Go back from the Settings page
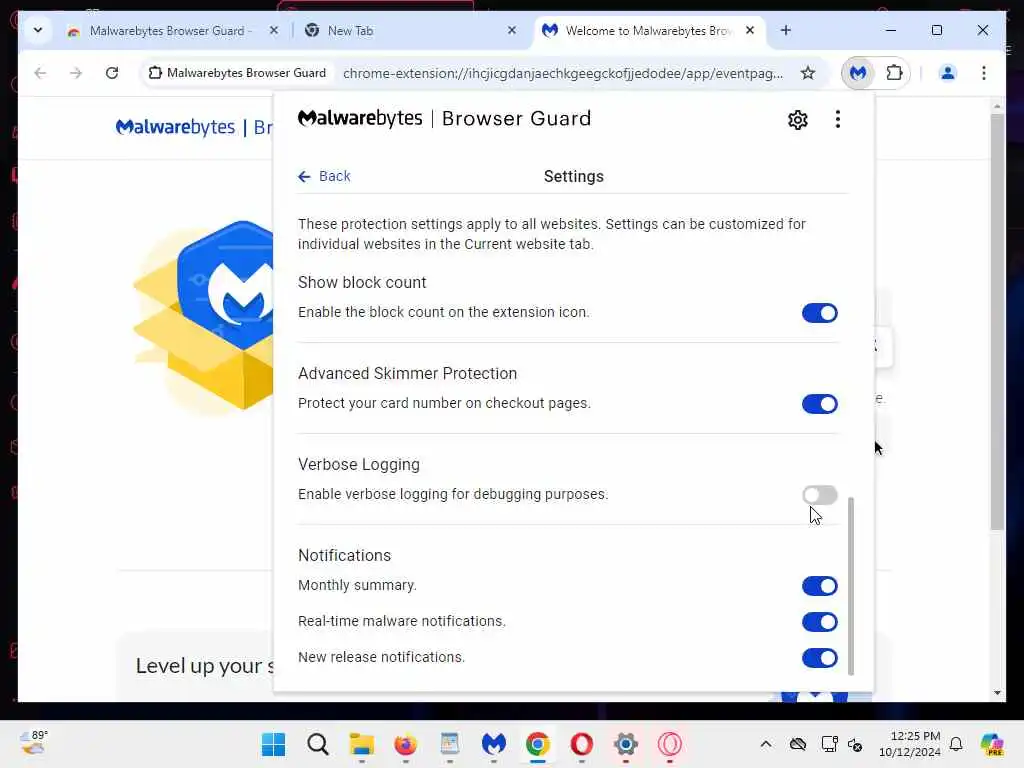This screenshot has height=768, width=1024. point(325,176)
